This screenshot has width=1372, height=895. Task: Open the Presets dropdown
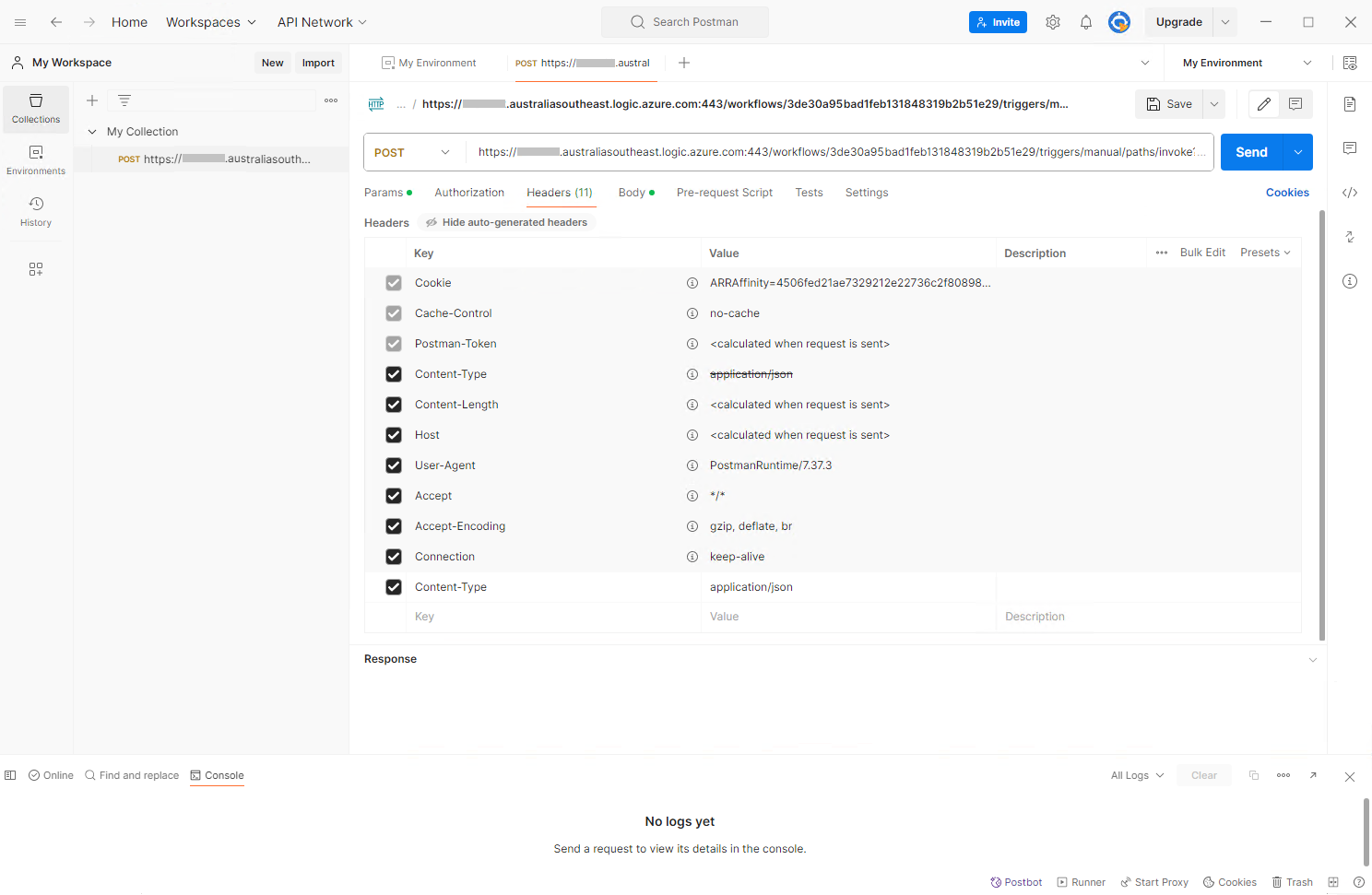click(x=1265, y=253)
